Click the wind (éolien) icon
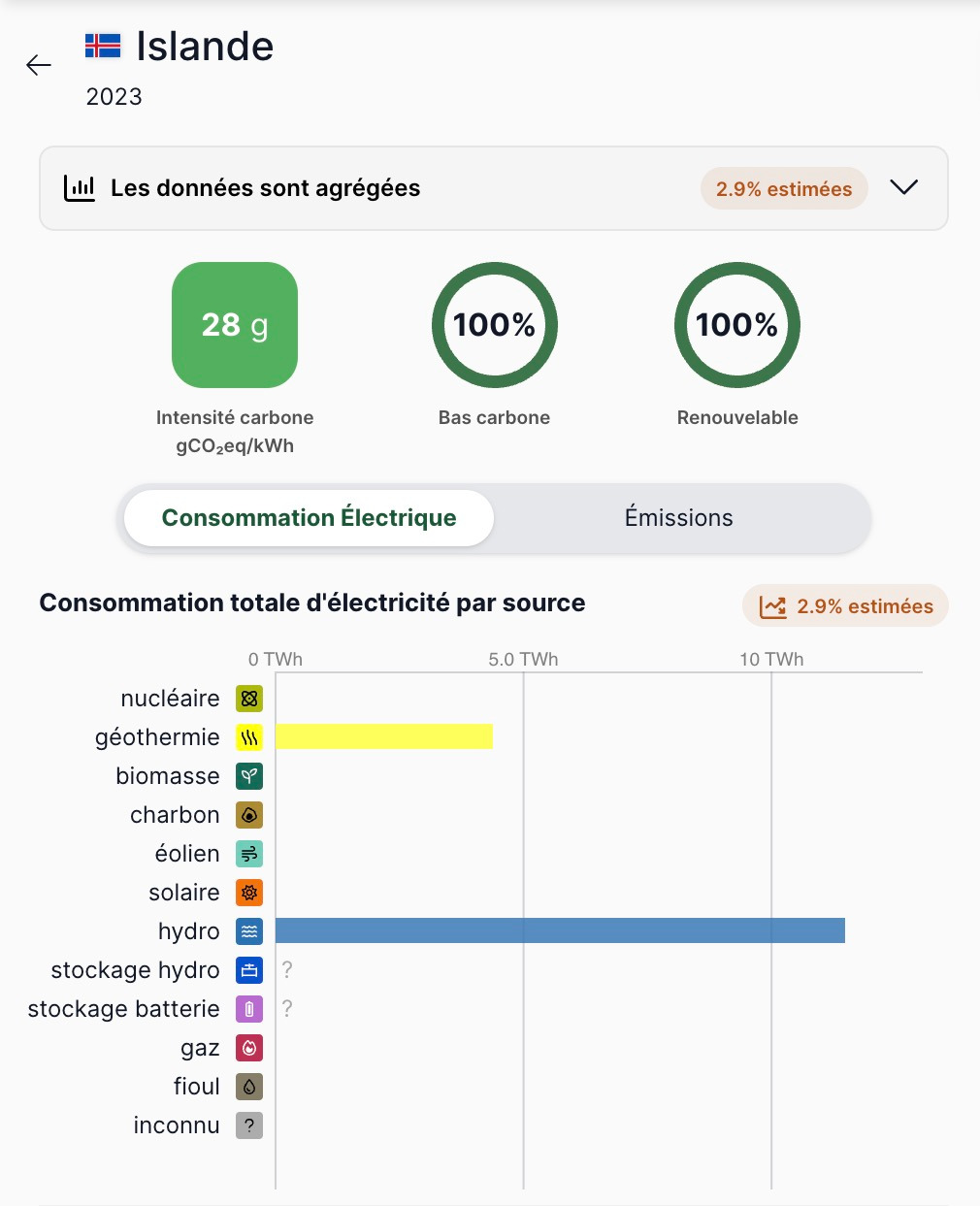The height and width of the screenshot is (1206, 980). (x=249, y=854)
